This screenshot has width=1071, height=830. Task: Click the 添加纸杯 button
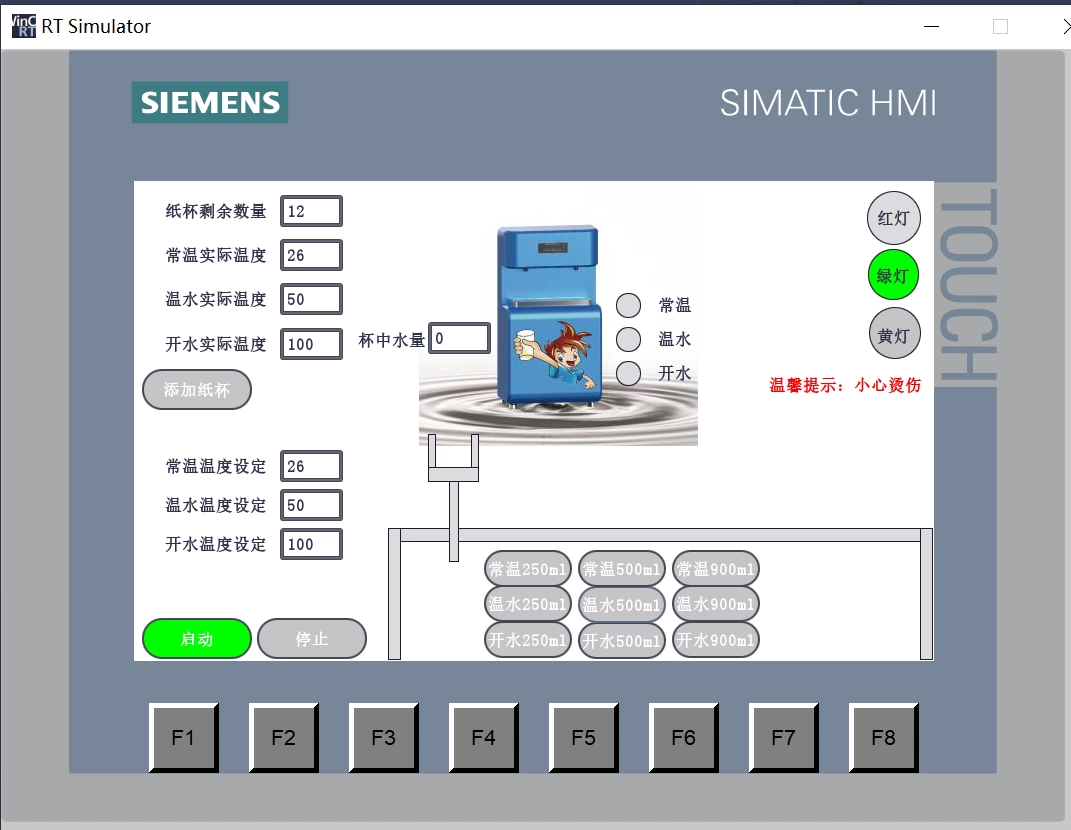[197, 390]
